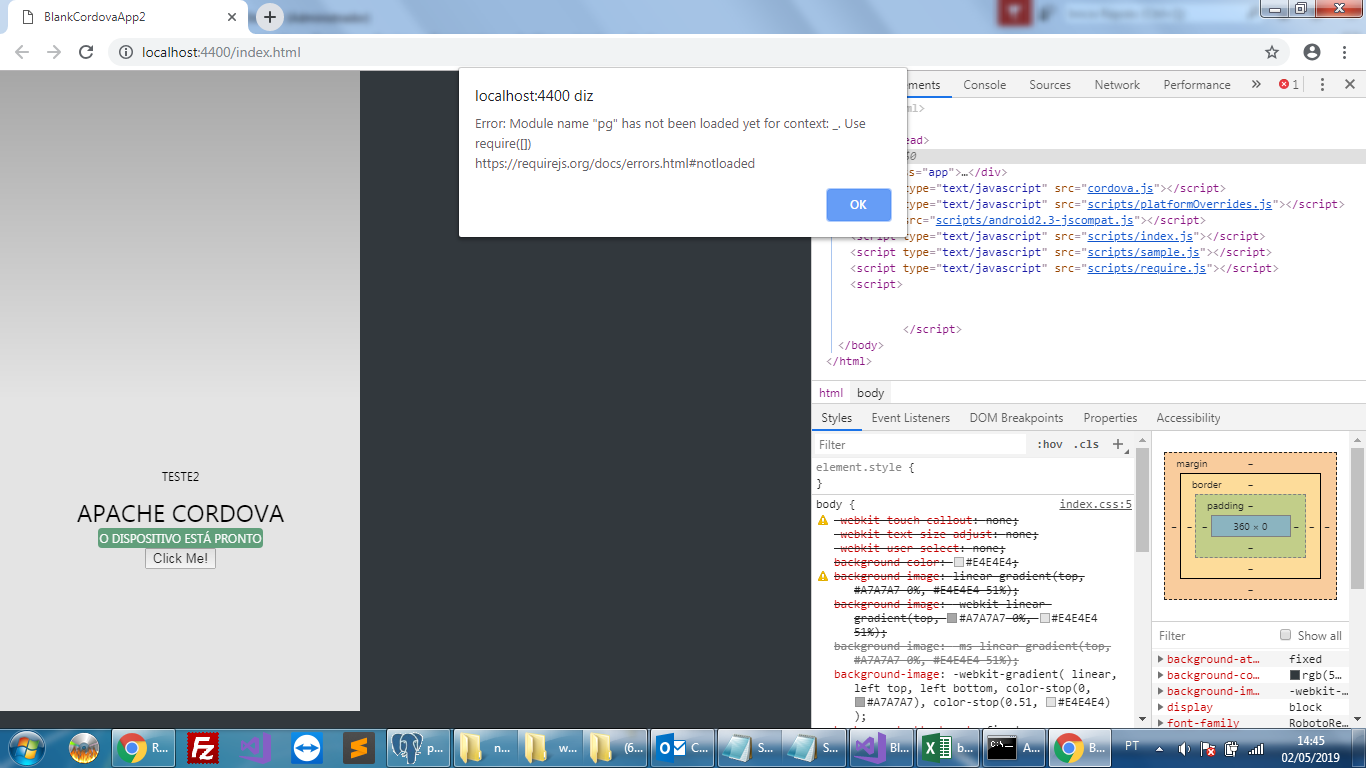This screenshot has width=1366, height=768.
Task: Open the index.css:5 stylesheet link
Action: [x=1095, y=505]
